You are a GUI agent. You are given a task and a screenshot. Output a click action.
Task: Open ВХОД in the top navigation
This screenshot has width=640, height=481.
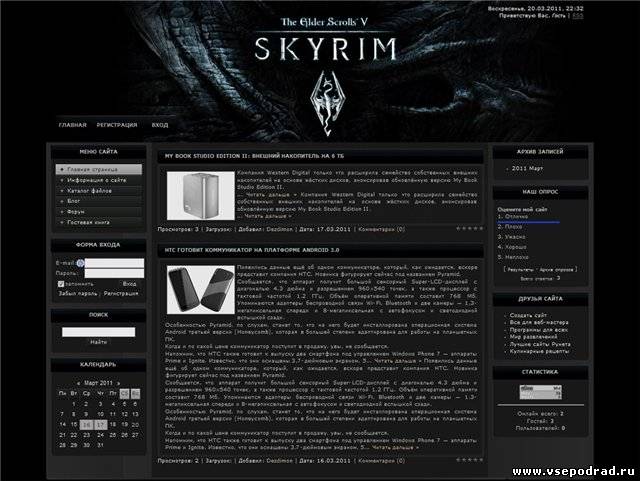160,125
